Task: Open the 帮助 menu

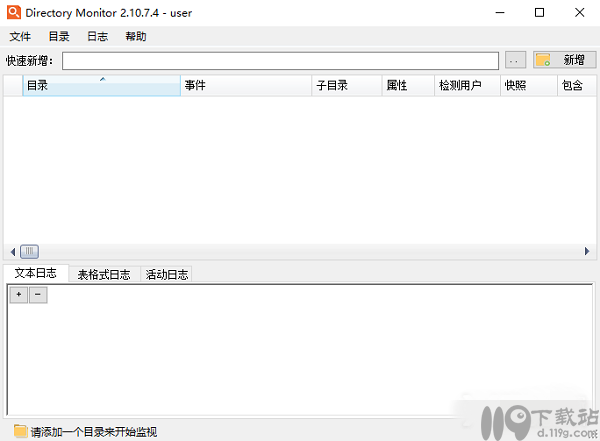Action: tap(136, 36)
